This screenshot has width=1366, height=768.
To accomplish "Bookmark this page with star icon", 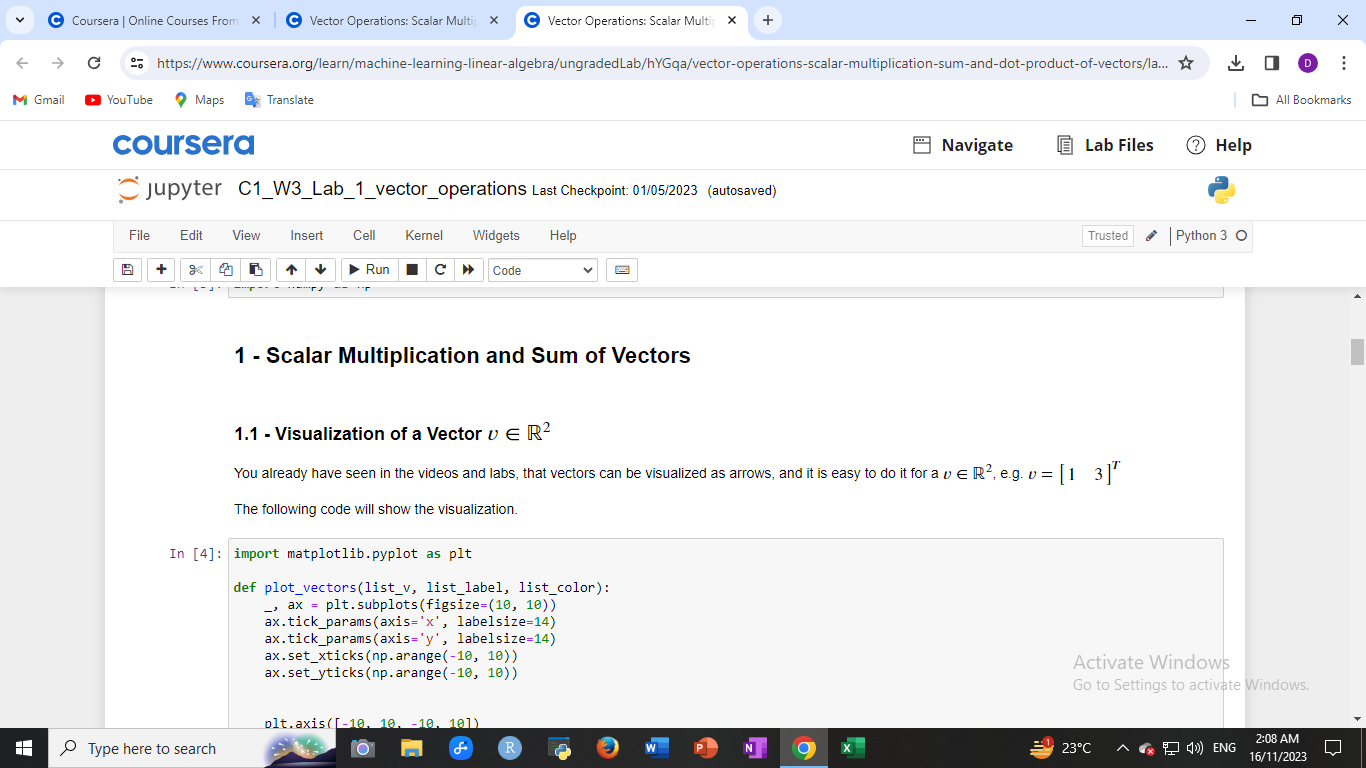I will [1186, 63].
